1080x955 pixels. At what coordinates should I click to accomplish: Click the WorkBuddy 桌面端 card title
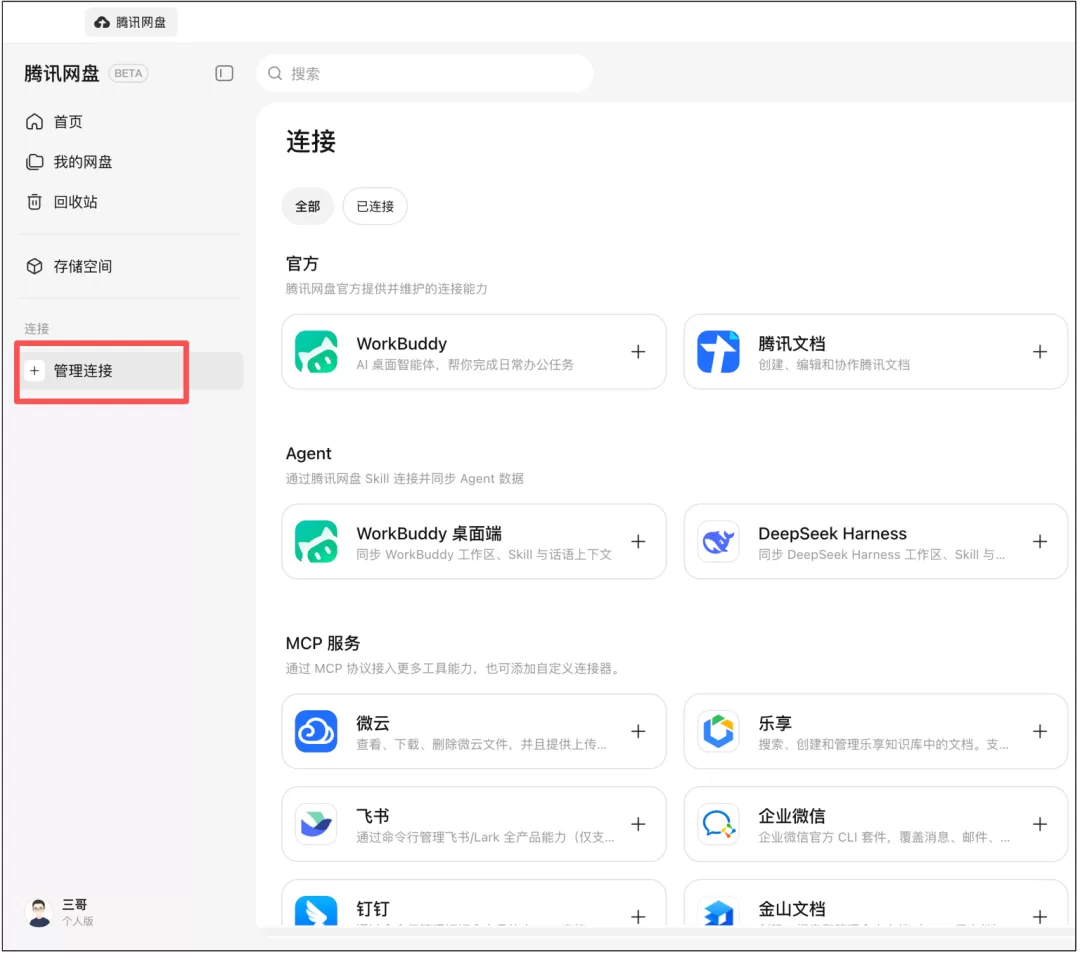pyautogui.click(x=429, y=534)
